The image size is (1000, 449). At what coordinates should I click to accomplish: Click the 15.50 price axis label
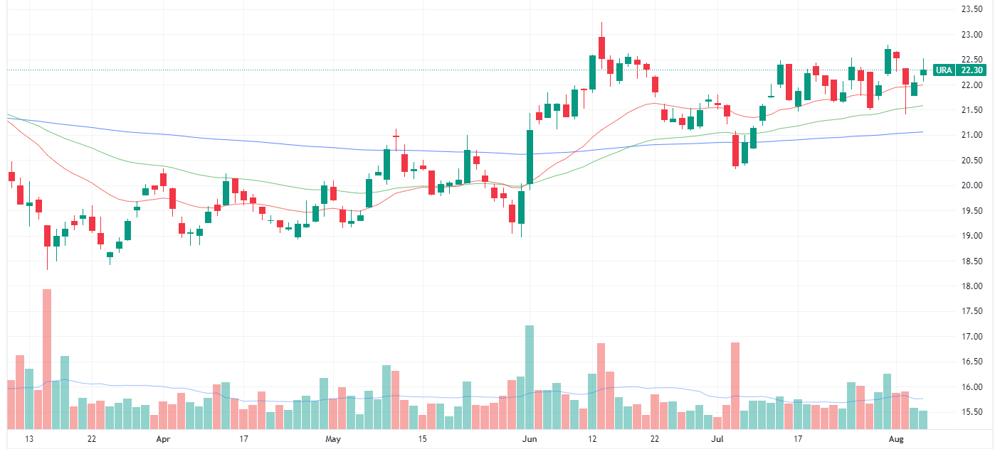pos(969,412)
